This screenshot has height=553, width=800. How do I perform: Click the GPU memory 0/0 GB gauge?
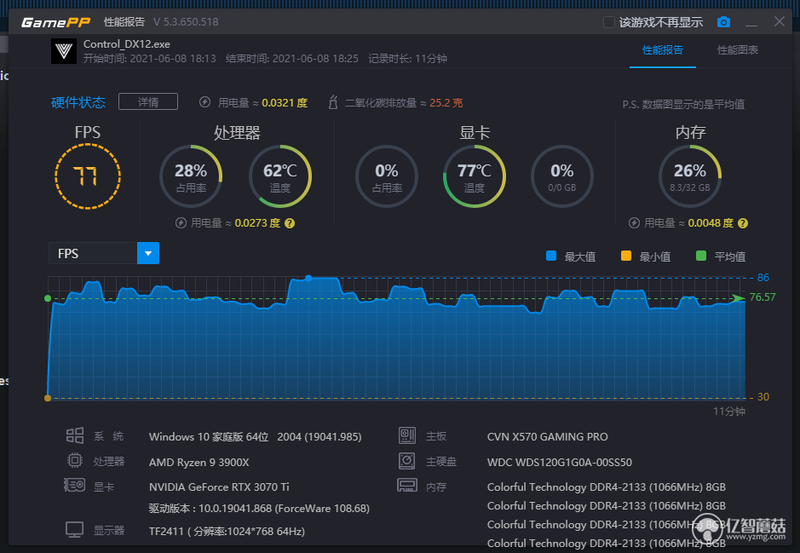click(562, 177)
